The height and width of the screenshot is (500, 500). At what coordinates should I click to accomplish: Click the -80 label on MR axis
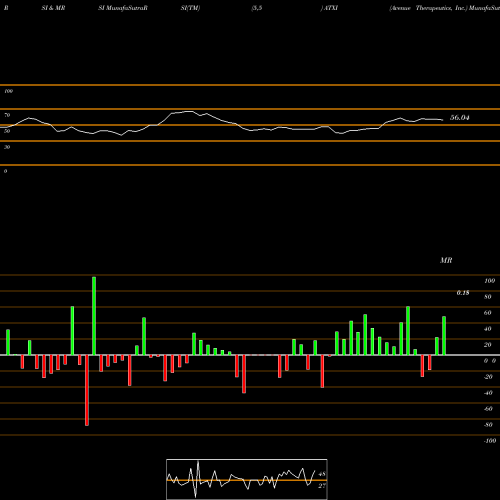click(488, 425)
